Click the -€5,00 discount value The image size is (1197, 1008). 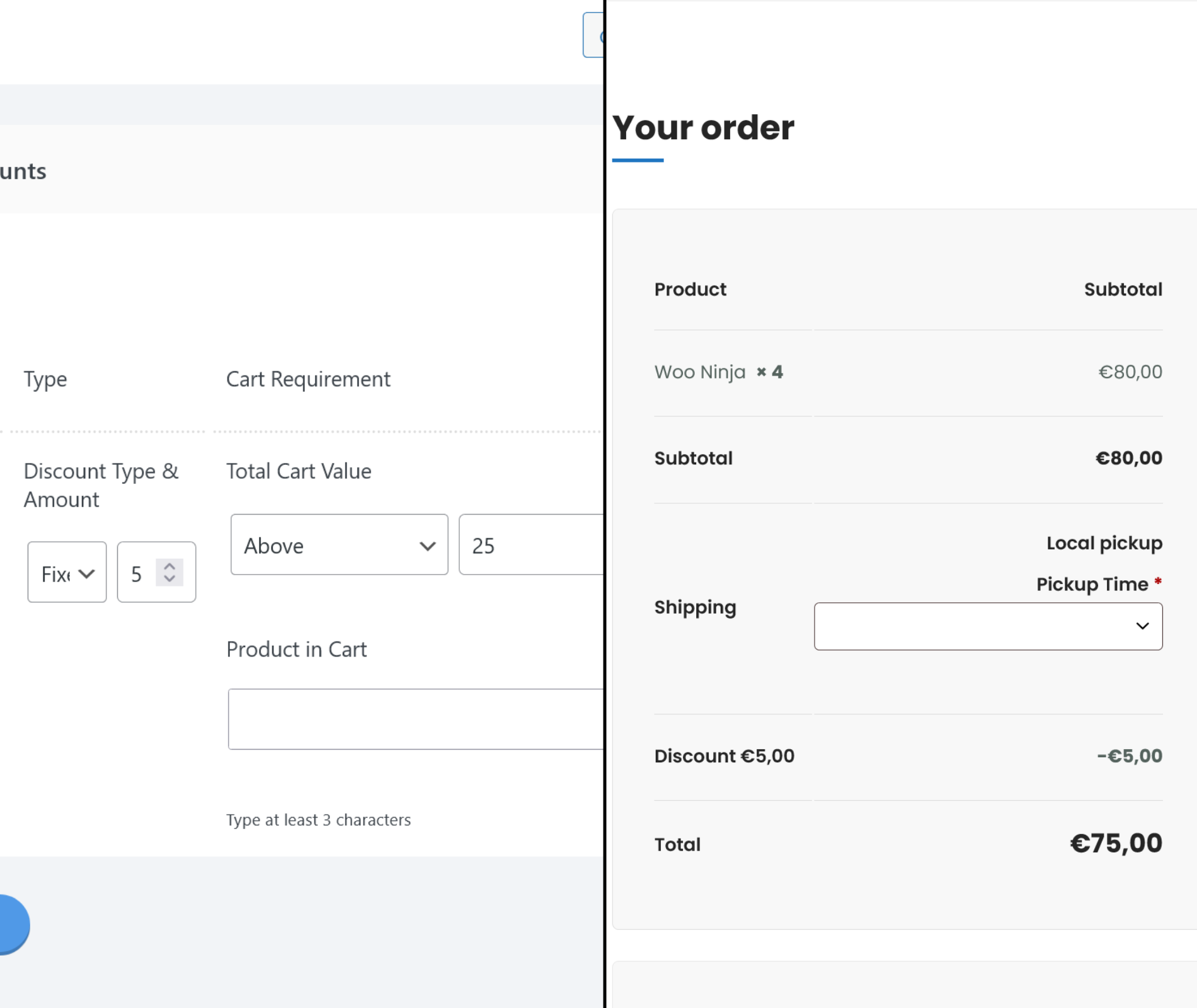1129,756
